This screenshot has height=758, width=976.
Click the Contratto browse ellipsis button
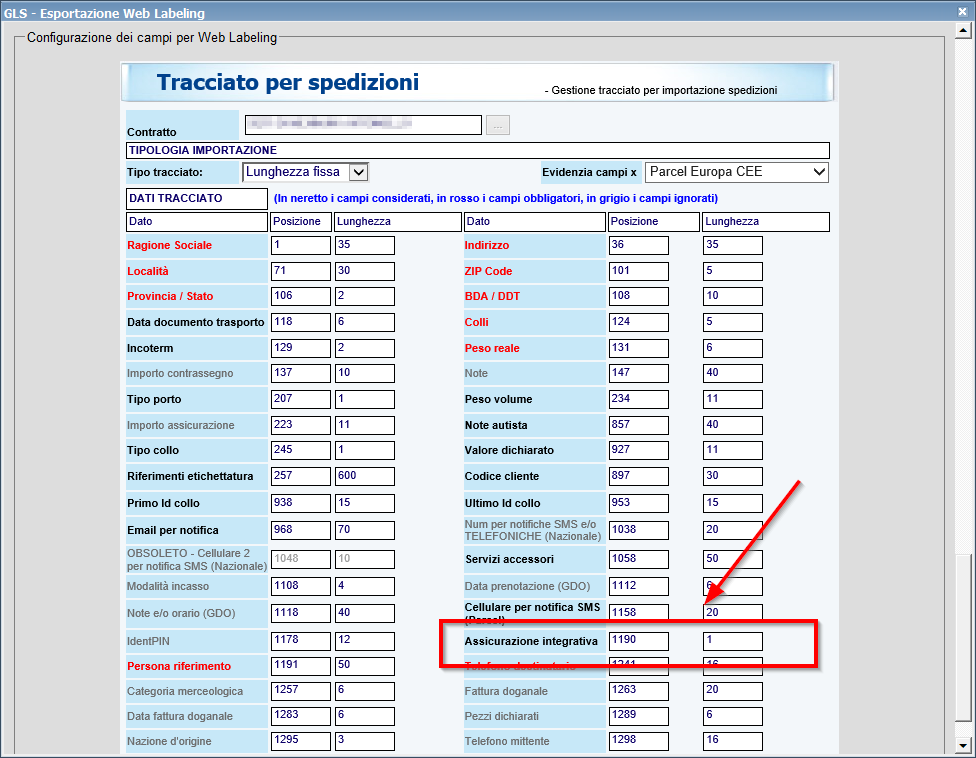point(497,125)
